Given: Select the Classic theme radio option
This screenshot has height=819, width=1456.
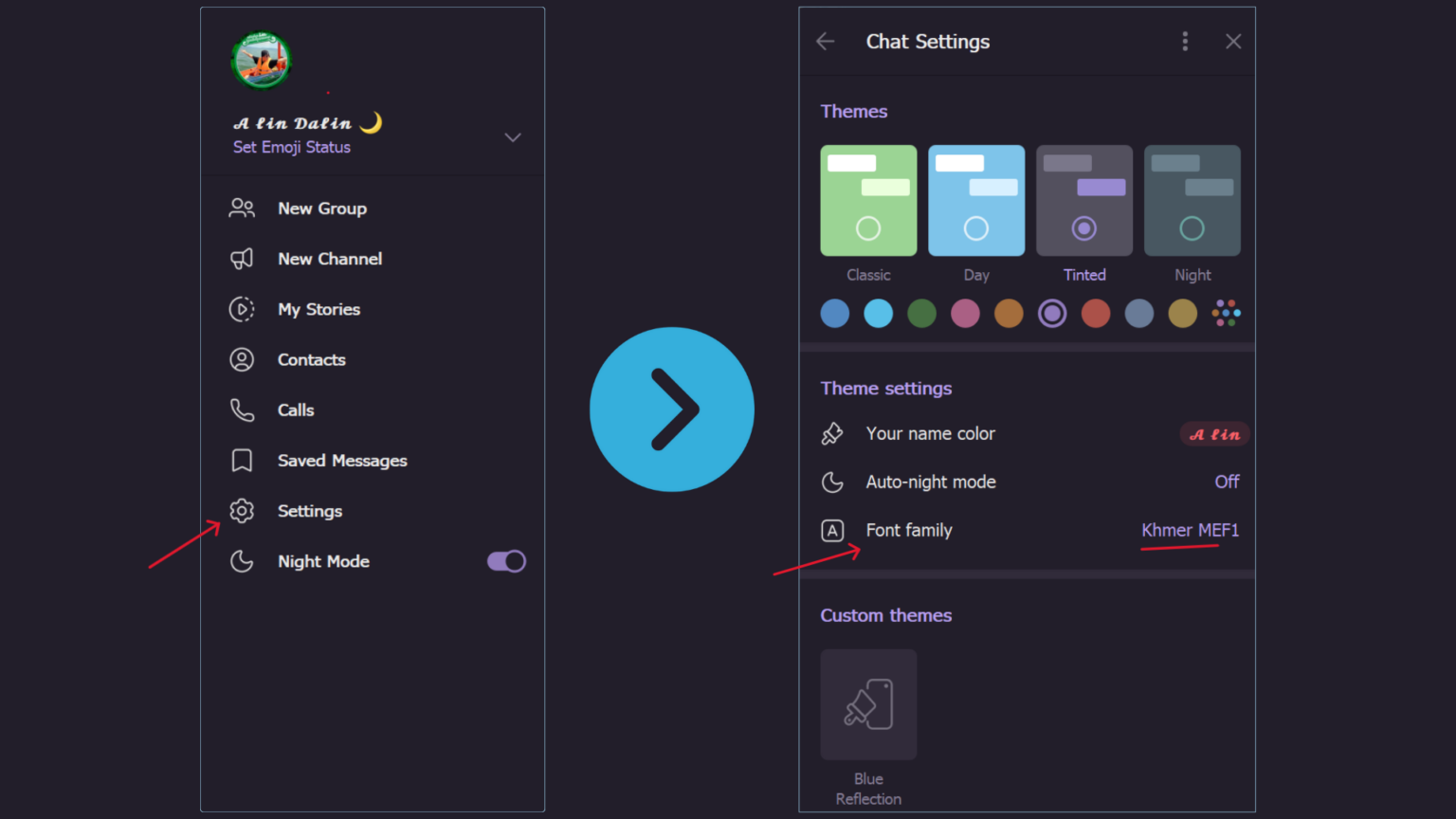Looking at the screenshot, I should pos(868,228).
